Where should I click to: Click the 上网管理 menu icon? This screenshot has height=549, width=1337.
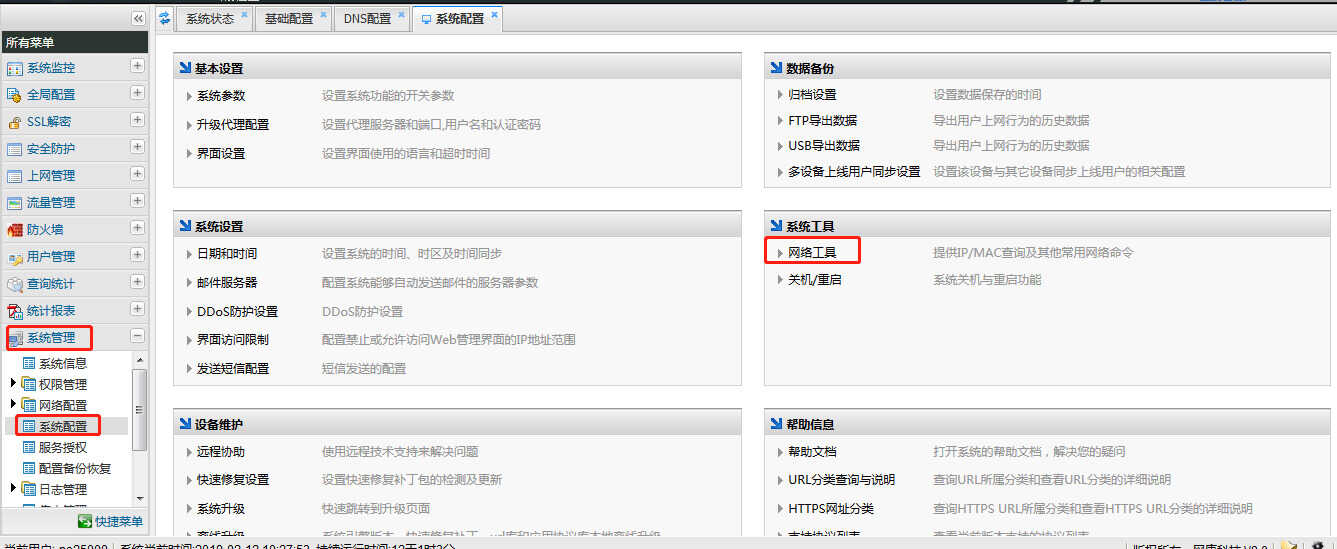tap(14, 176)
